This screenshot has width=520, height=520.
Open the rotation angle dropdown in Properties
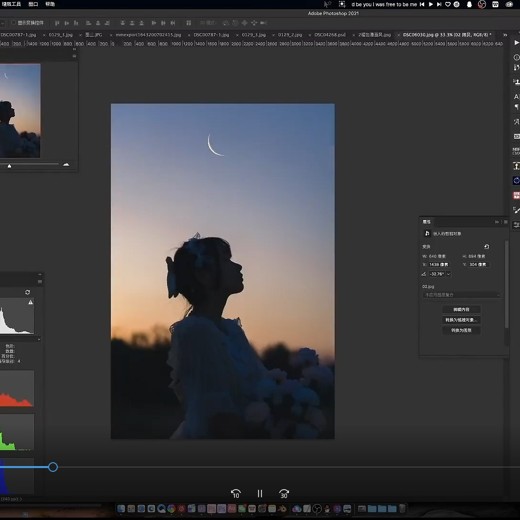[x=449, y=274]
